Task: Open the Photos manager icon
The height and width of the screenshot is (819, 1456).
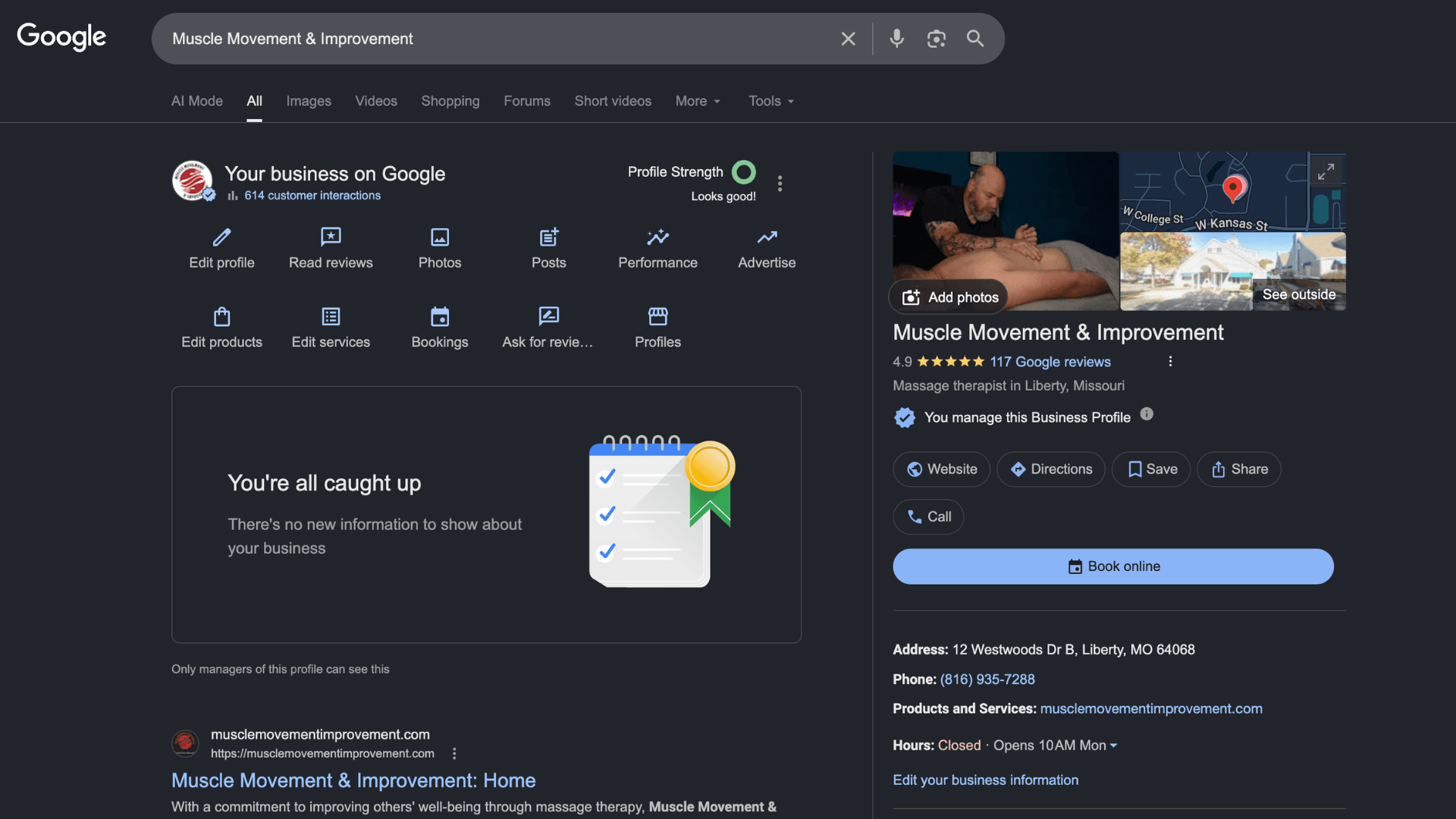Action: click(x=440, y=237)
